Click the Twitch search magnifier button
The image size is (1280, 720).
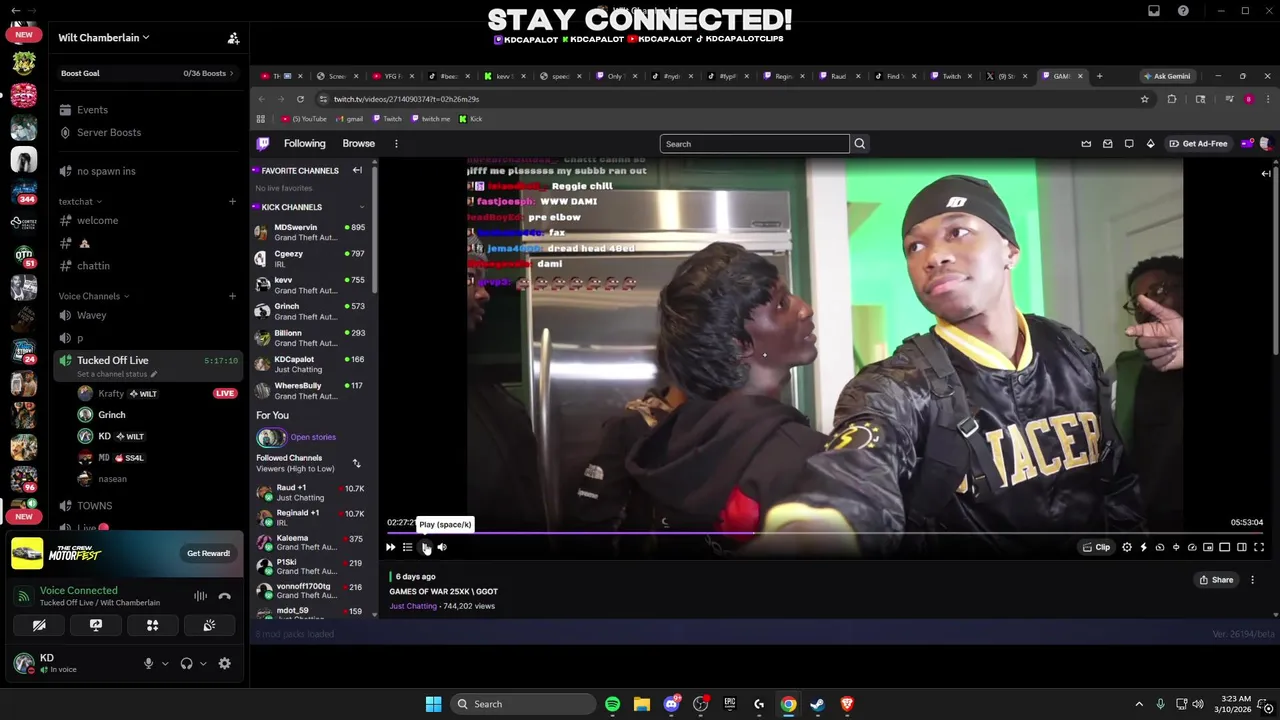point(859,144)
